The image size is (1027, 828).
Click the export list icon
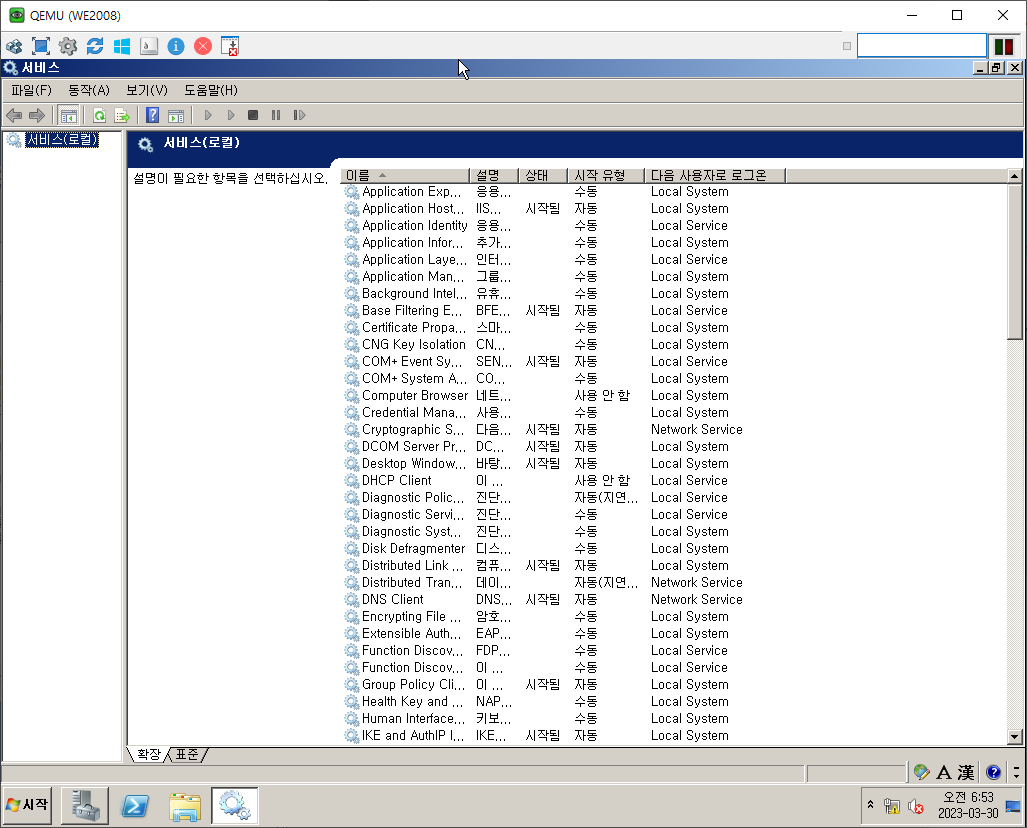pos(122,115)
